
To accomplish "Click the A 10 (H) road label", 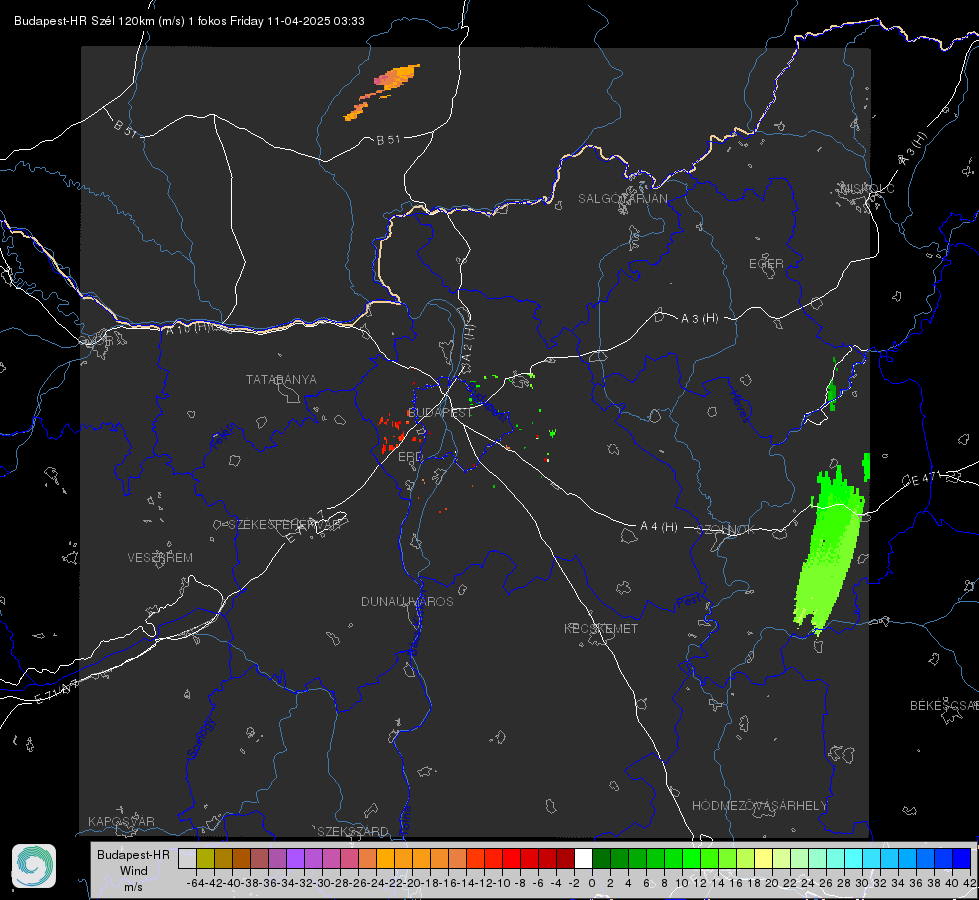I will pyautogui.click(x=187, y=327).
